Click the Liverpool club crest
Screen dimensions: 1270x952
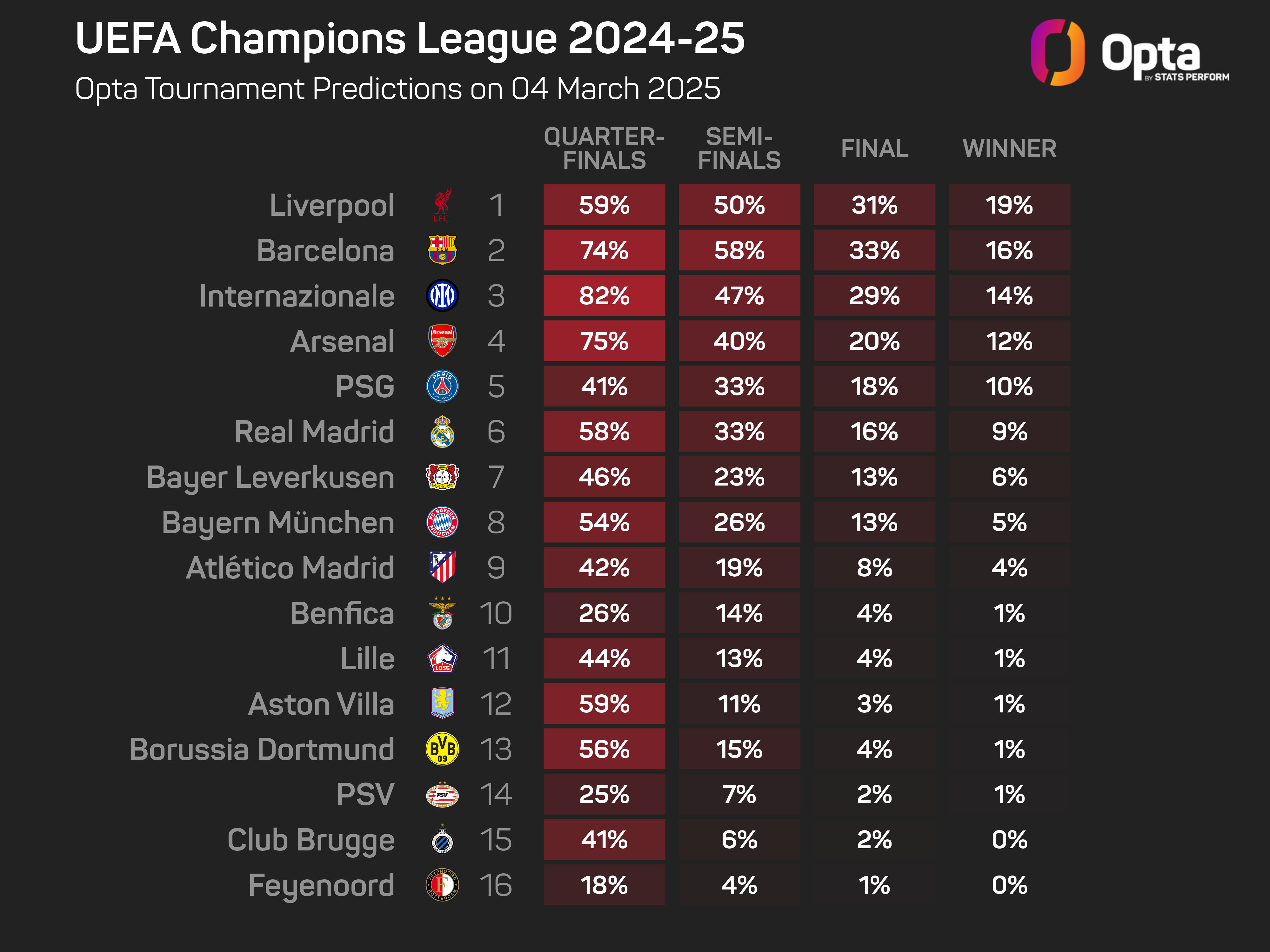click(442, 205)
